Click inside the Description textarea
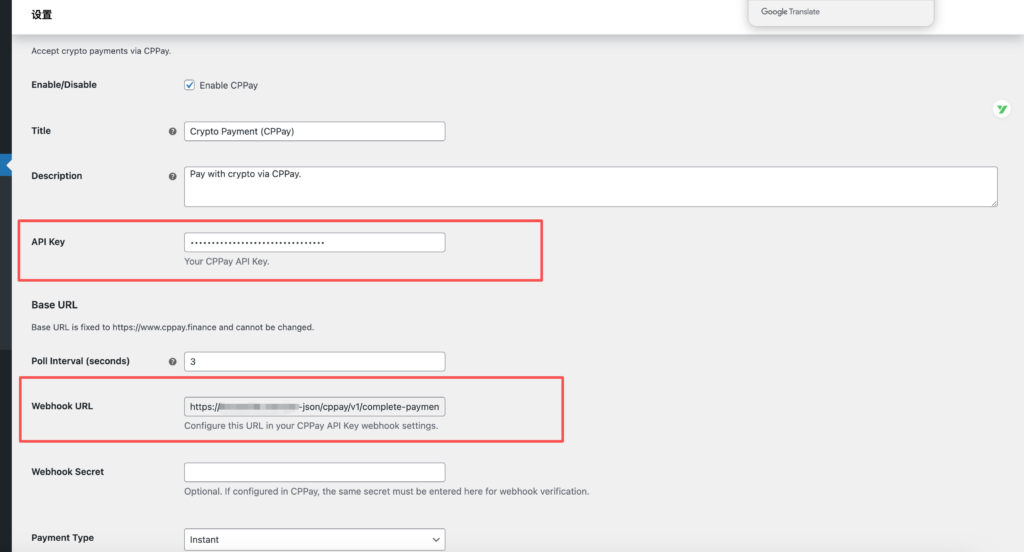The height and width of the screenshot is (552, 1024). 590,187
